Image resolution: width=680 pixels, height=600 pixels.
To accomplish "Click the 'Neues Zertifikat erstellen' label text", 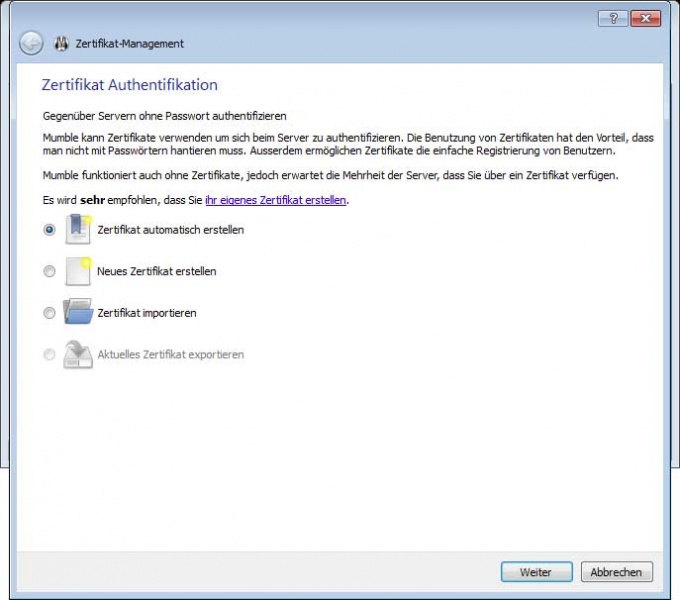I will [x=156, y=271].
